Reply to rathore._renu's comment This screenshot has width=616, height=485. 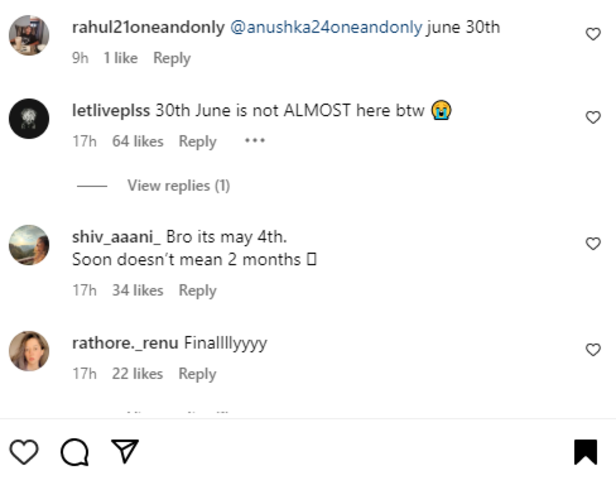click(197, 374)
